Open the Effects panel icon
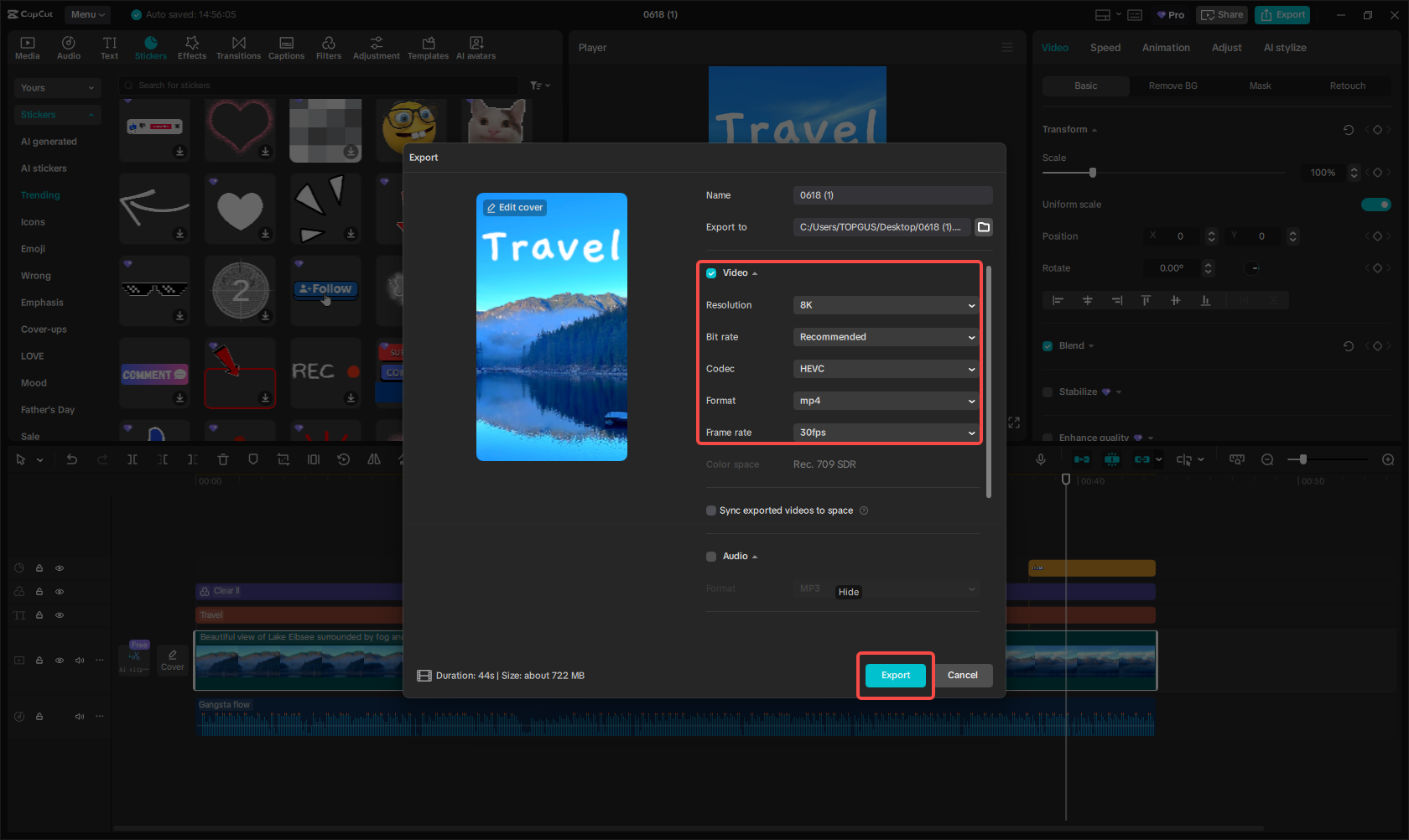The width and height of the screenshot is (1409, 840). (191, 48)
